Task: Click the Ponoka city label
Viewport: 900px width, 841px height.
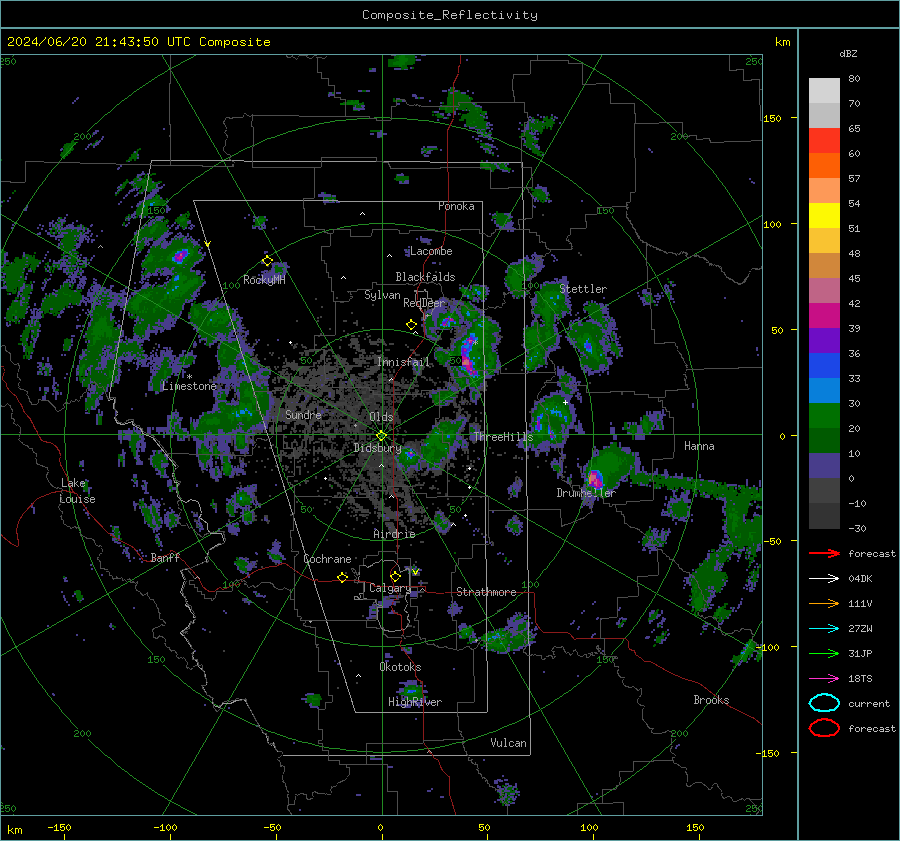Action: [x=456, y=206]
